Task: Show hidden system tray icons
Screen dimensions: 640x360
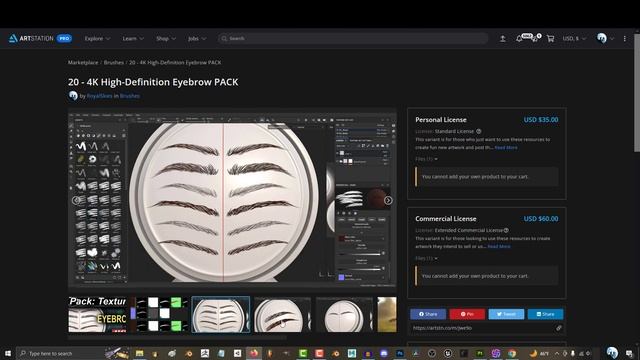Action: click(x=557, y=353)
